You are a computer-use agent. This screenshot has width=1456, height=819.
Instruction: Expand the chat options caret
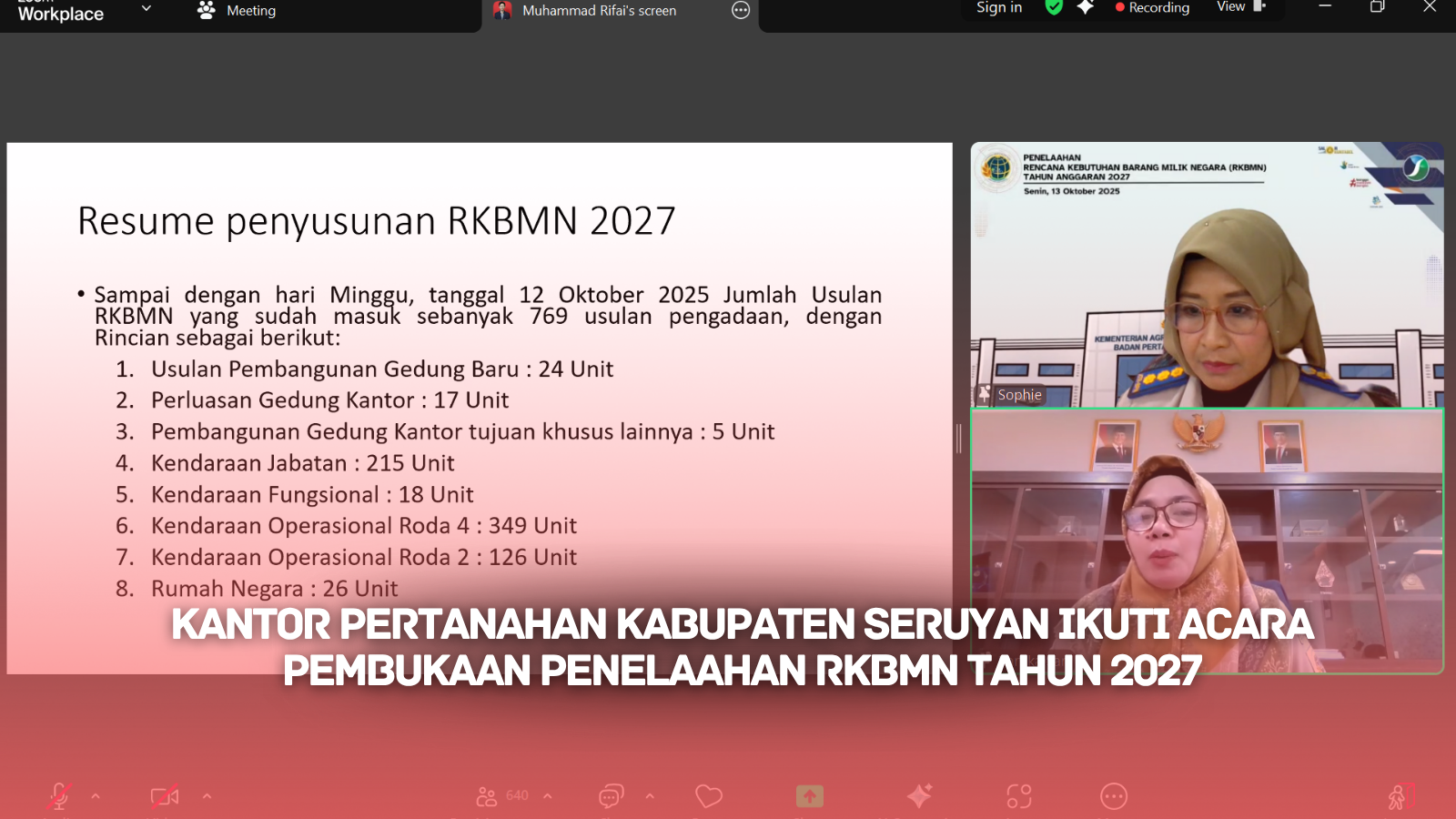pyautogui.click(x=650, y=796)
